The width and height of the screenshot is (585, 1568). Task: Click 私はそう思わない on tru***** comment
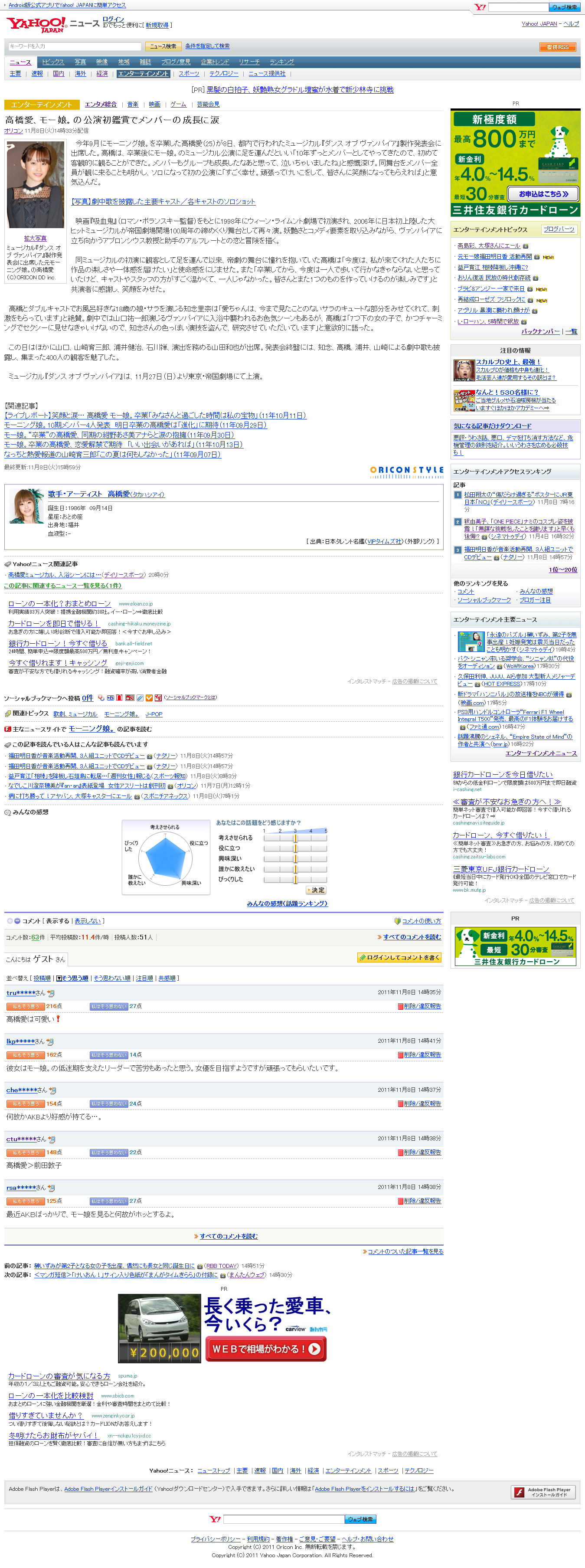click(109, 1006)
